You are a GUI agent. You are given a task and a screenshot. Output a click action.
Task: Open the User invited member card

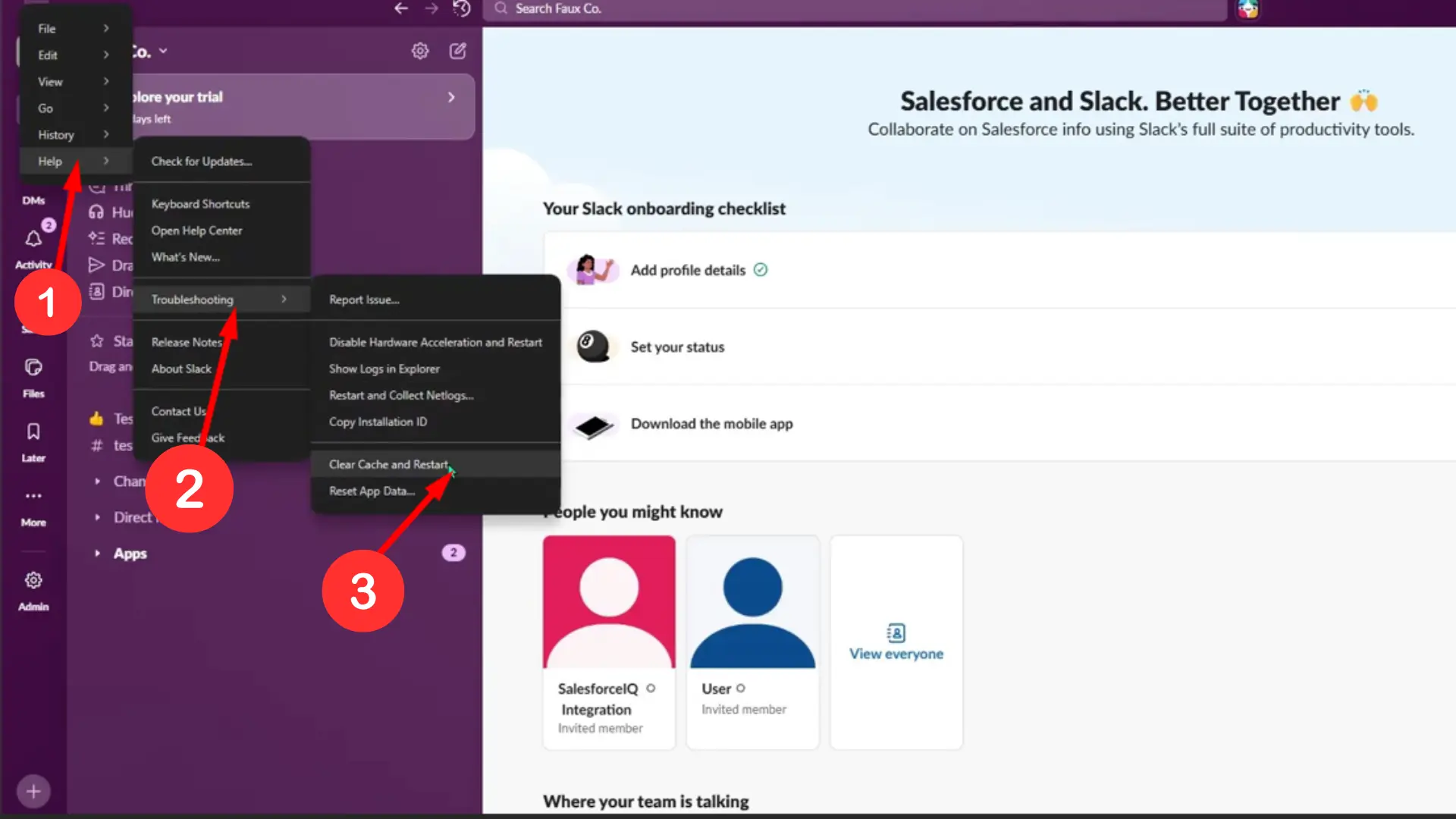[752, 642]
